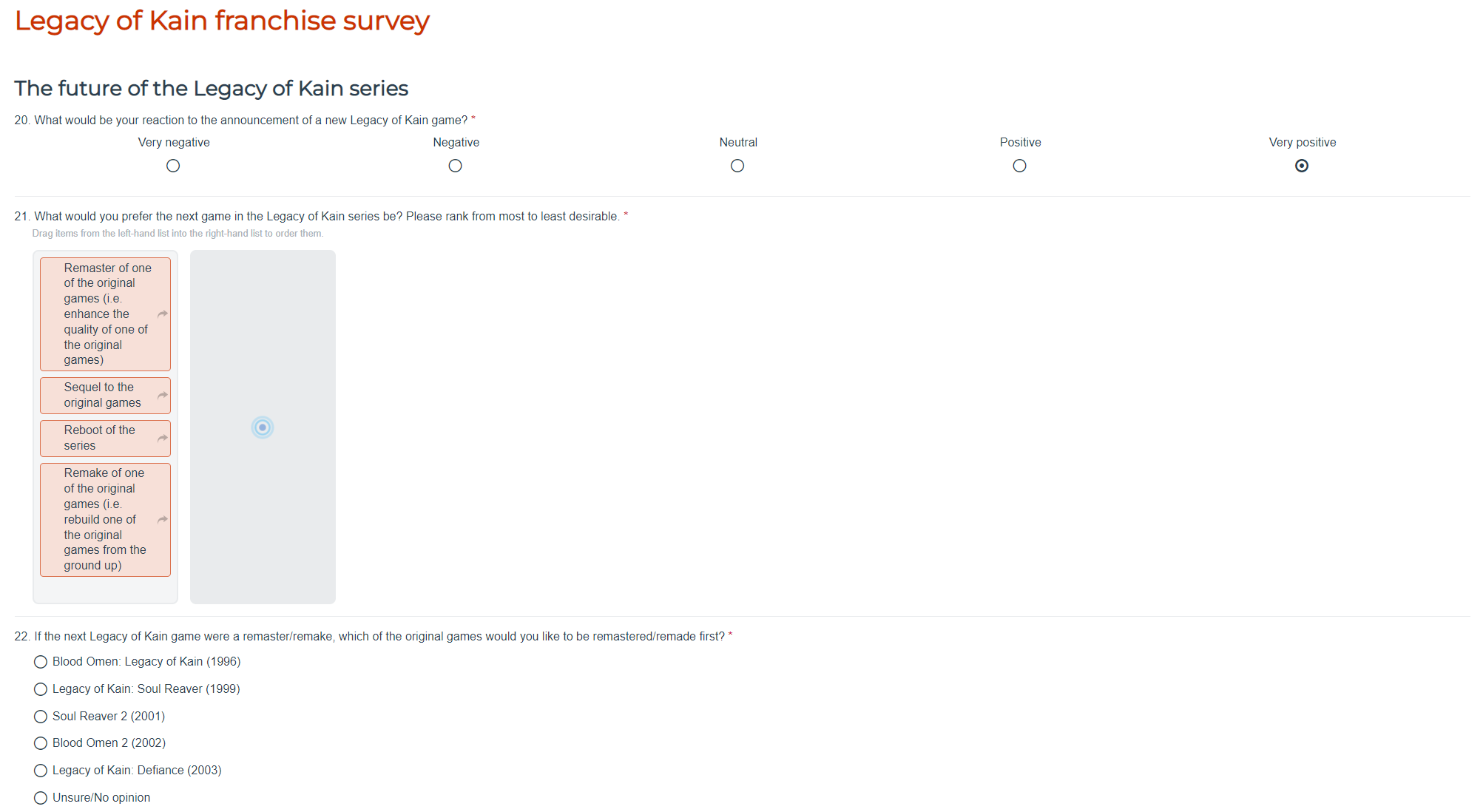Viewport: 1483px width, 812px height.
Task: Click arrow icon on Remaster item
Action: coord(163,314)
